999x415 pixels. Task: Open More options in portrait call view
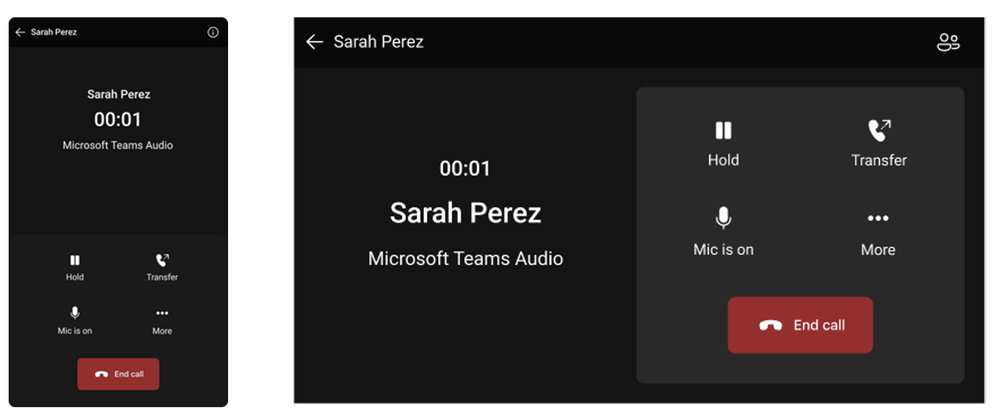click(x=162, y=313)
